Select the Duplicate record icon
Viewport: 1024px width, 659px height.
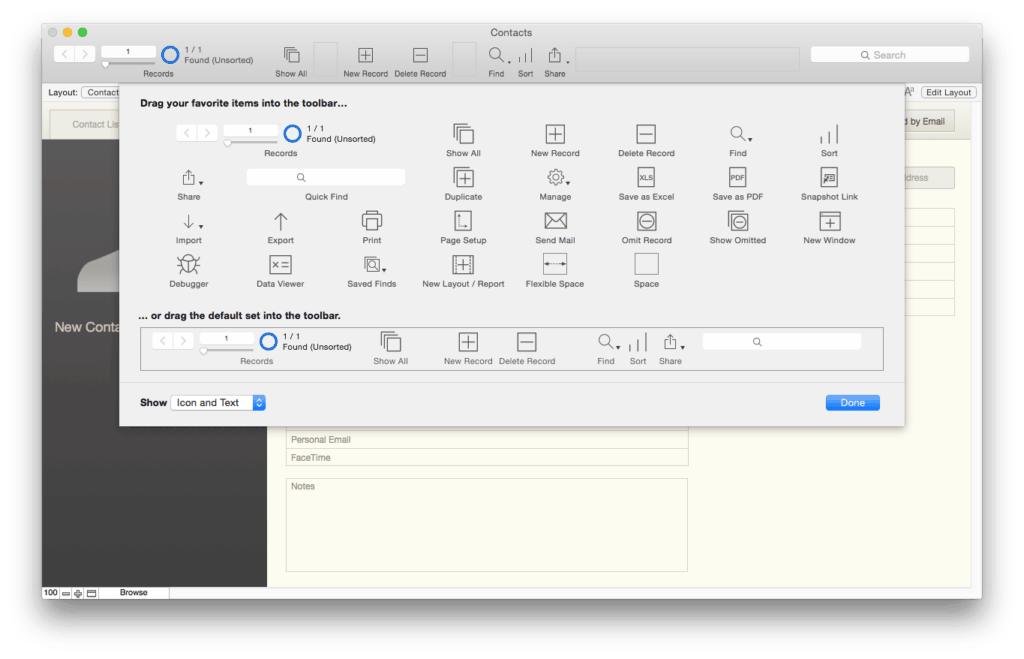(463, 178)
